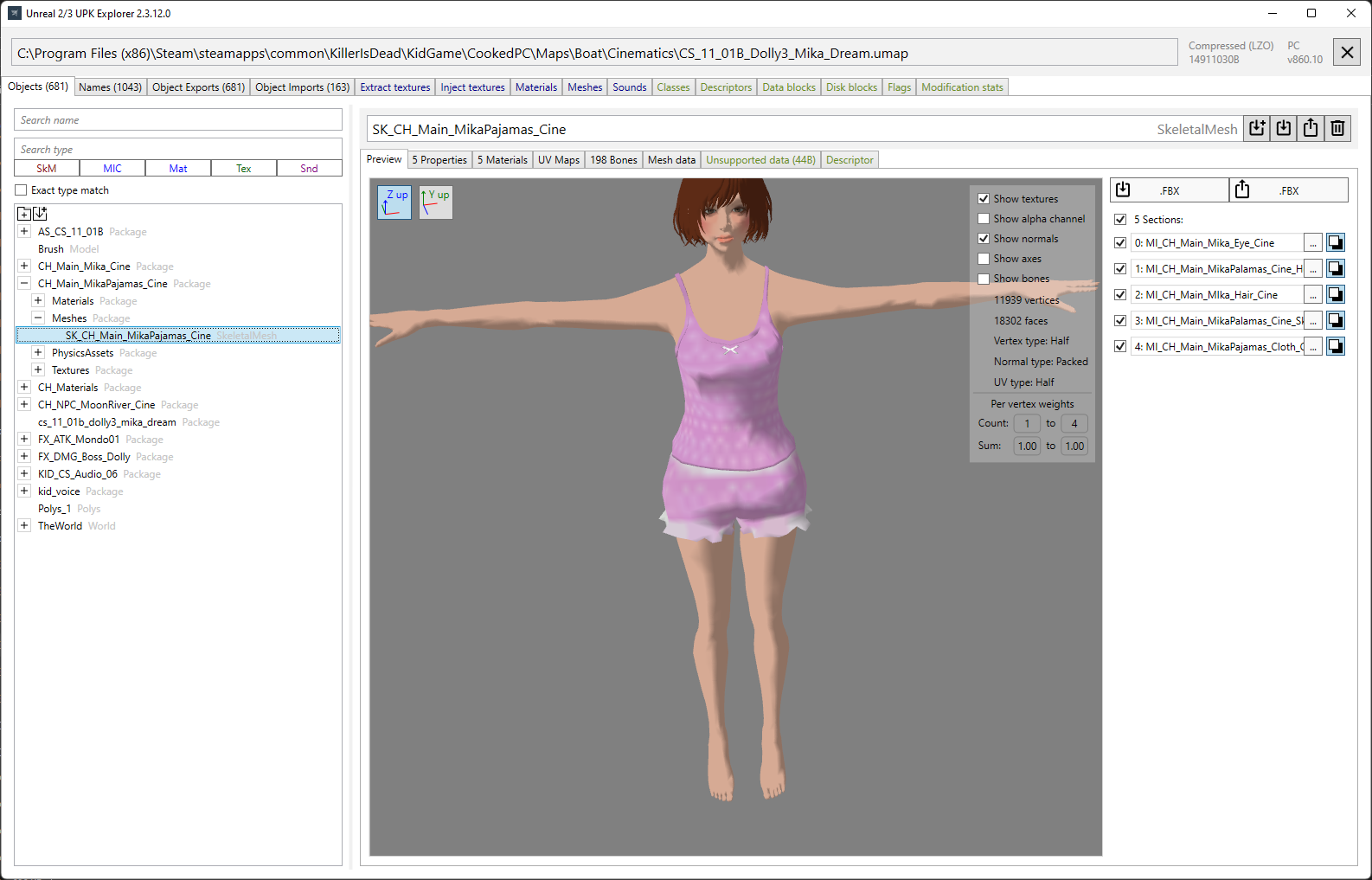
Task: Switch viewport to Z up axis
Action: click(x=394, y=202)
